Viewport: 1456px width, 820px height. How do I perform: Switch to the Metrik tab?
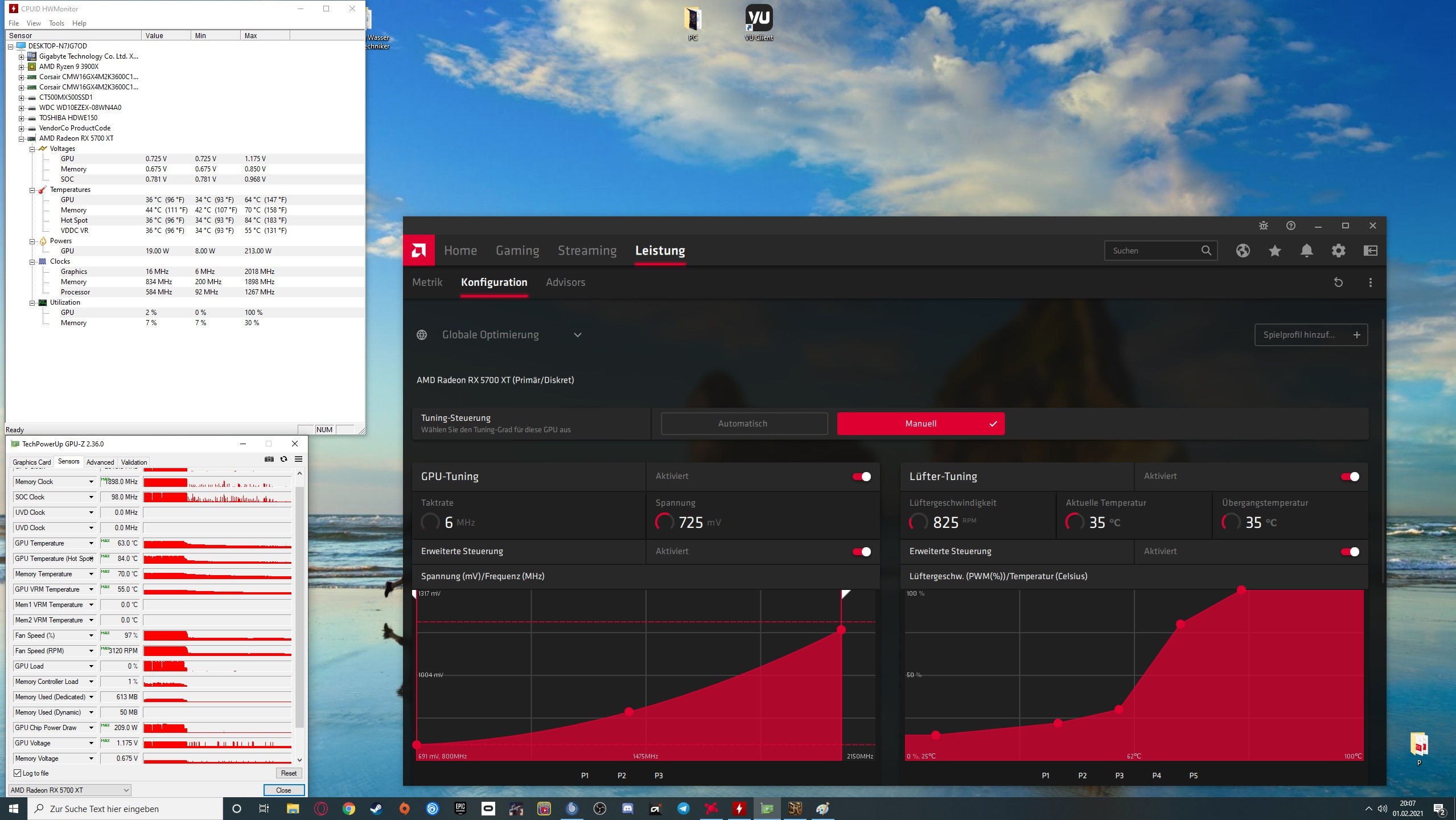(427, 282)
